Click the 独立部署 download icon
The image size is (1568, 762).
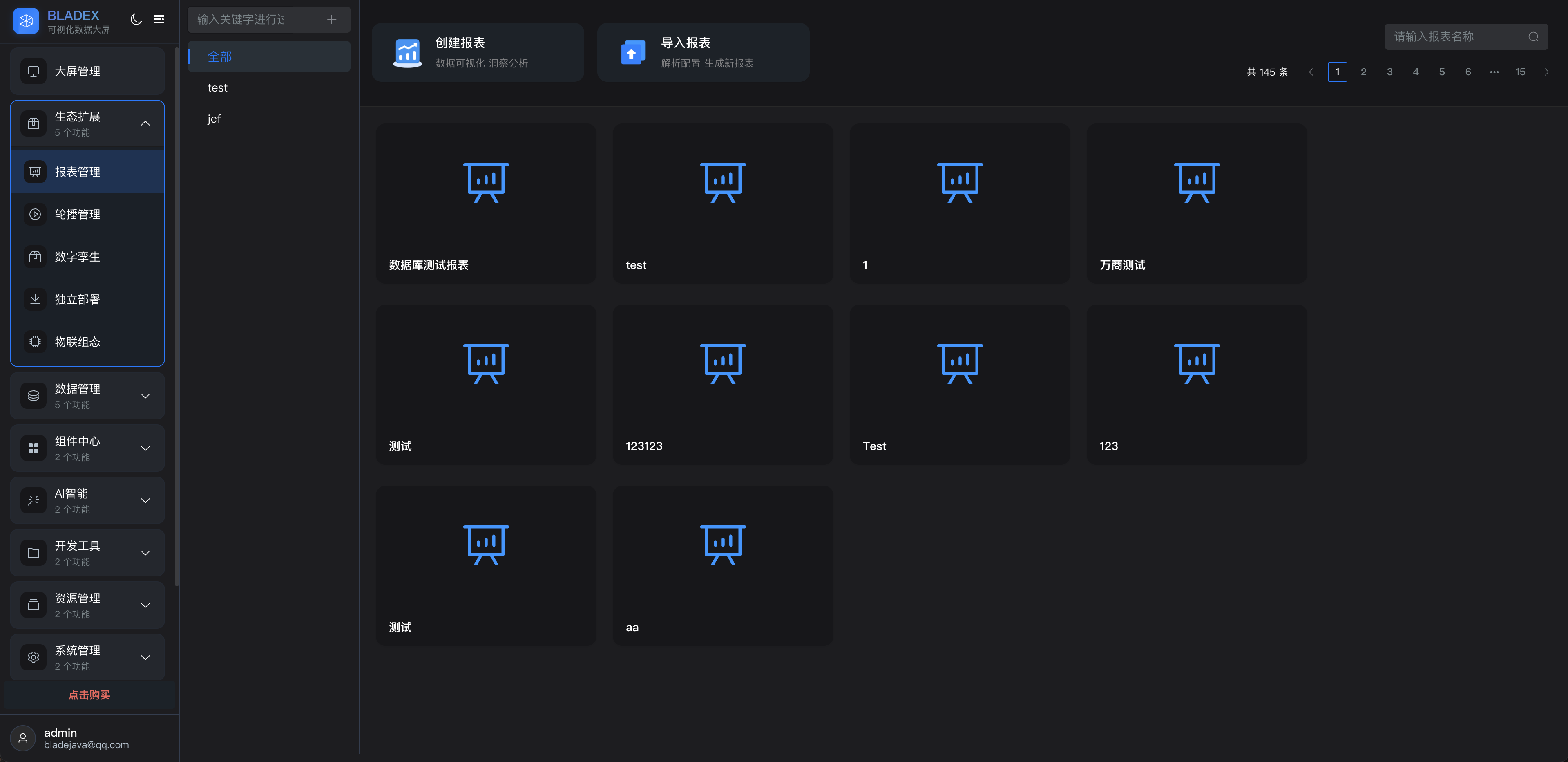[35, 299]
